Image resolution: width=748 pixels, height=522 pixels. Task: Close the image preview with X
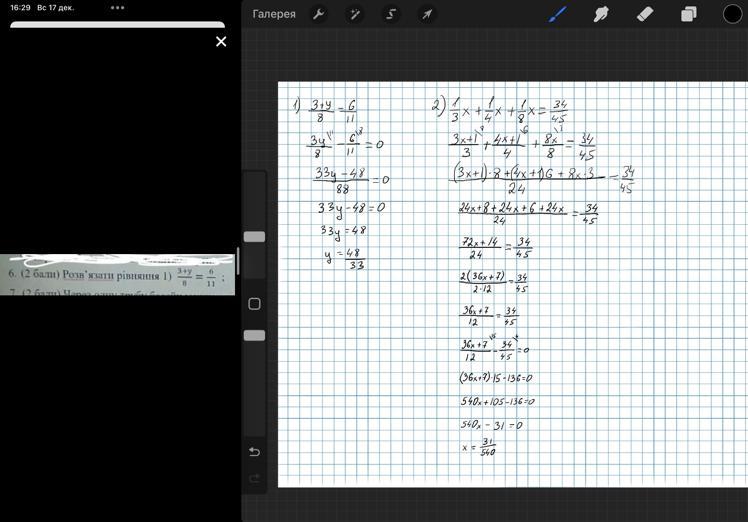coord(221,41)
